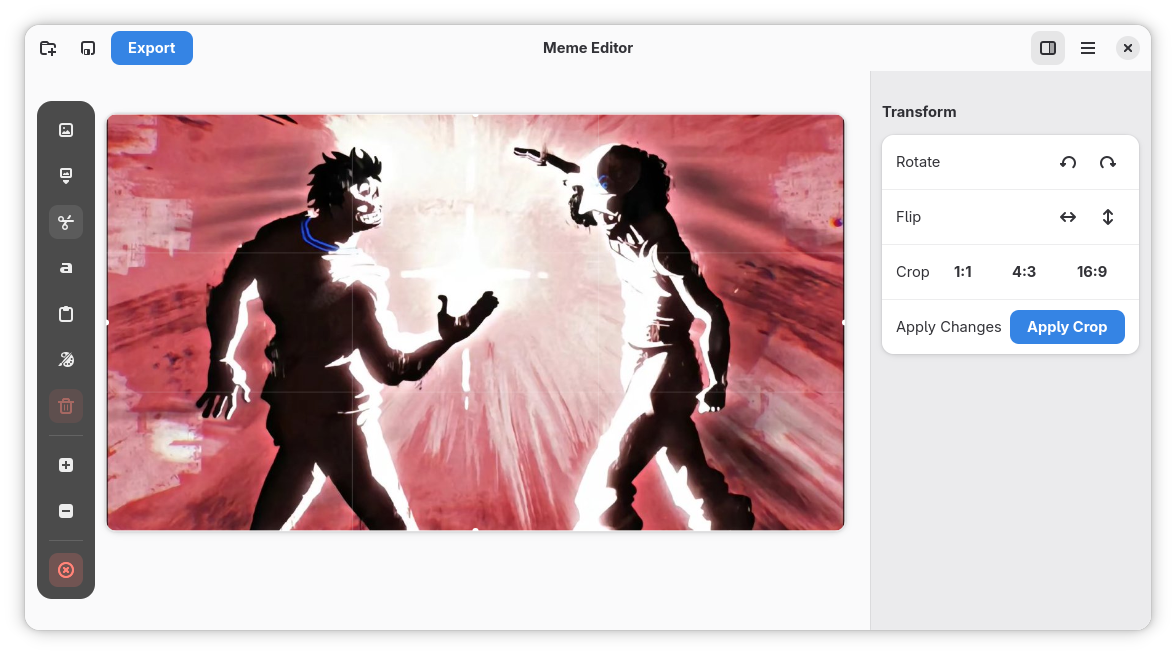Viewport: 1176px width, 655px height.
Task: Set crop ratio to 1:1
Action: (963, 272)
